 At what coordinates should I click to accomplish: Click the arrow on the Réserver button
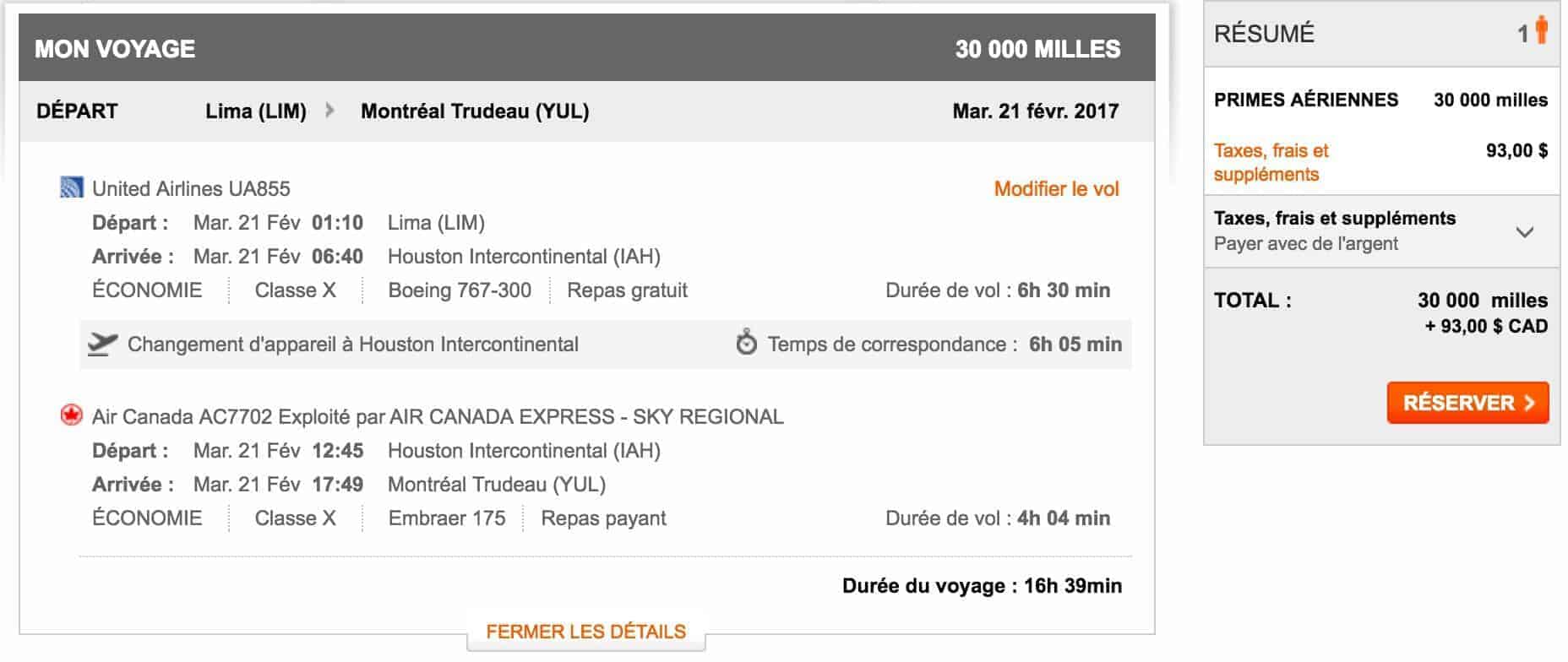1529,403
